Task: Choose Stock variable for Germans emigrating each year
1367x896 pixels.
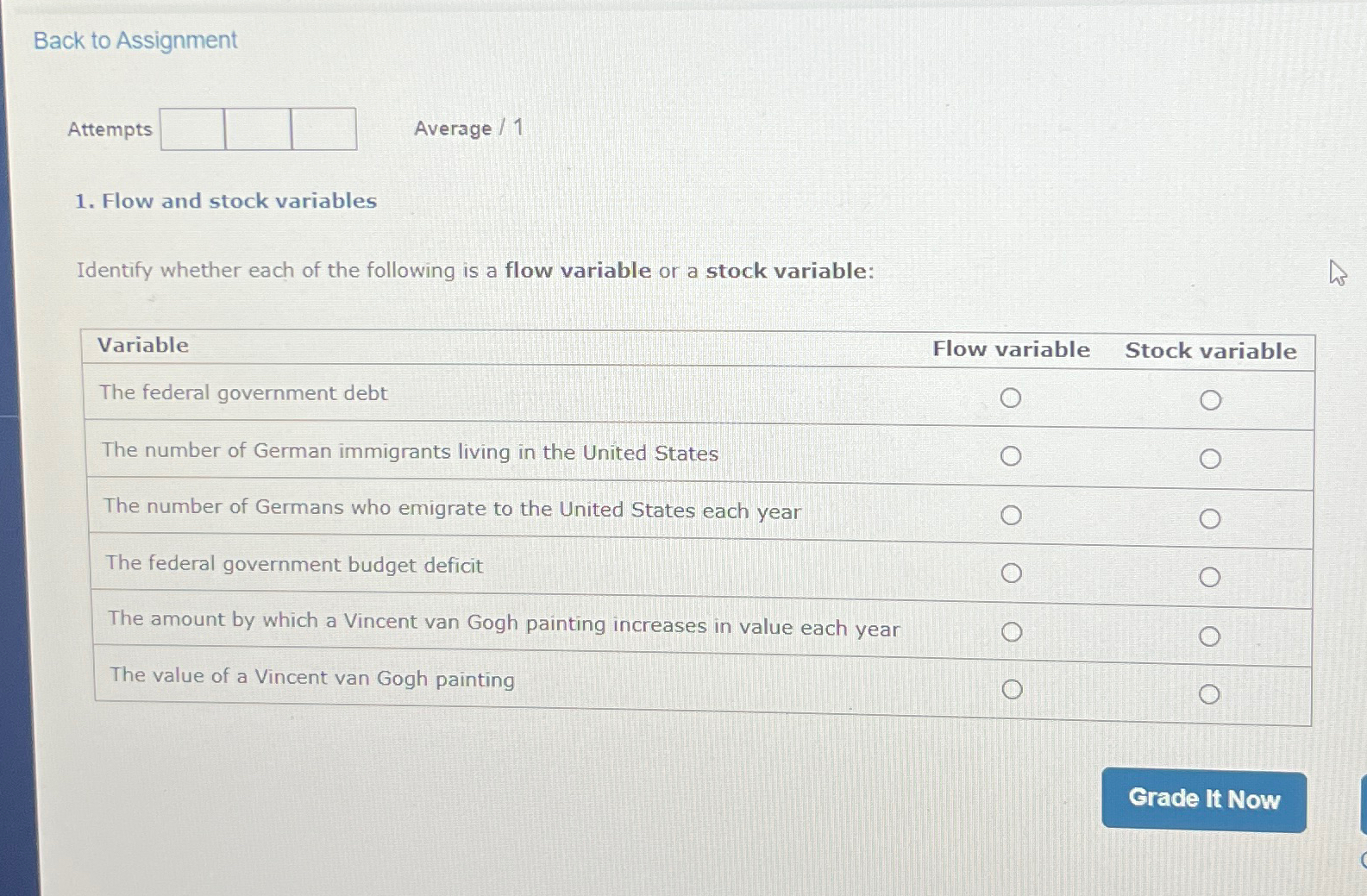Action: 1211,517
